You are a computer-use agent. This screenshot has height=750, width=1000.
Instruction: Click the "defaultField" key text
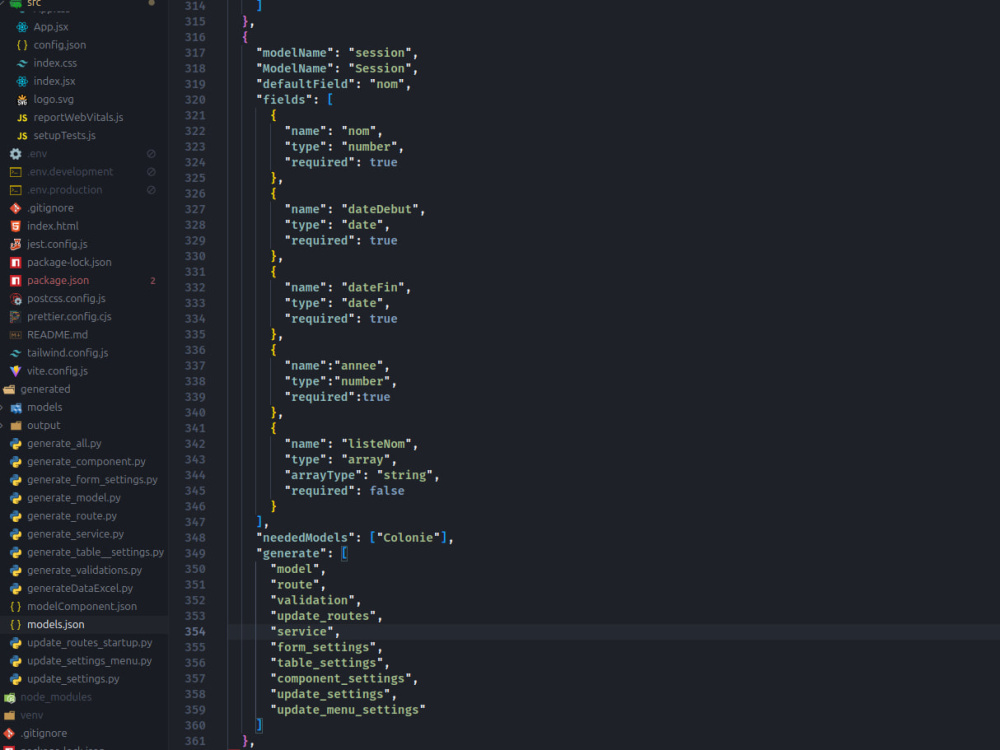point(305,84)
